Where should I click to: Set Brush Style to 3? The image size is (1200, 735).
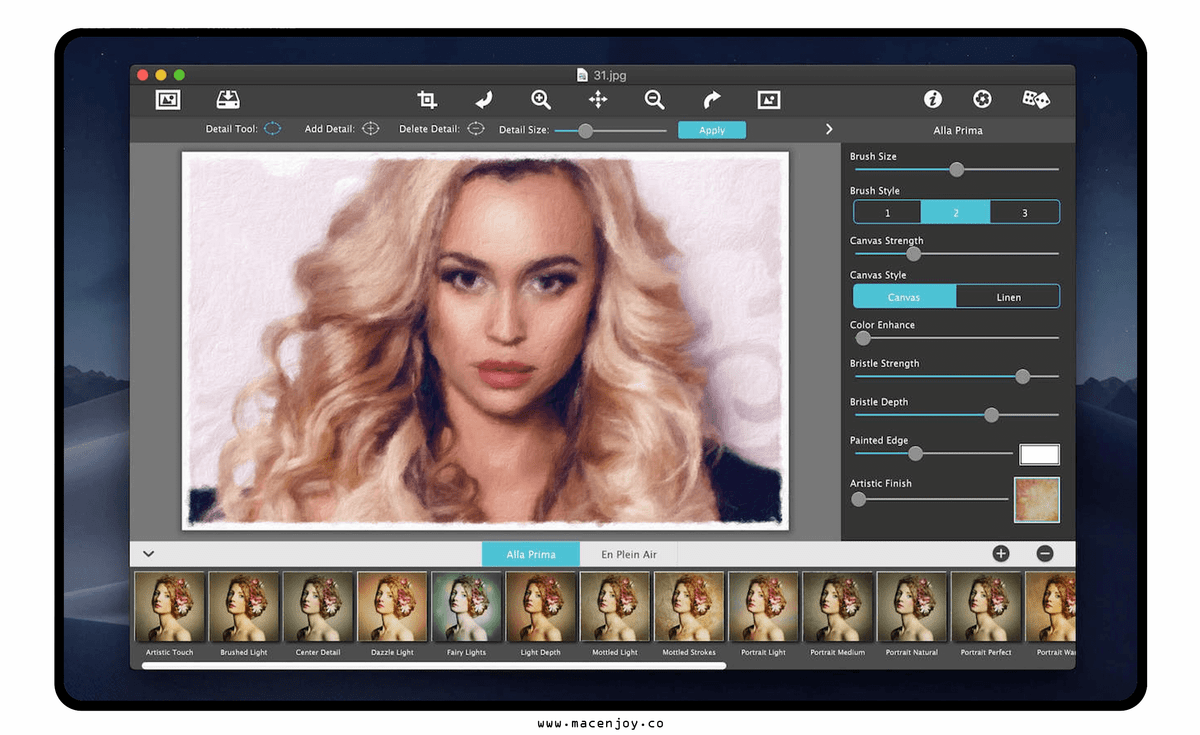click(x=1024, y=212)
